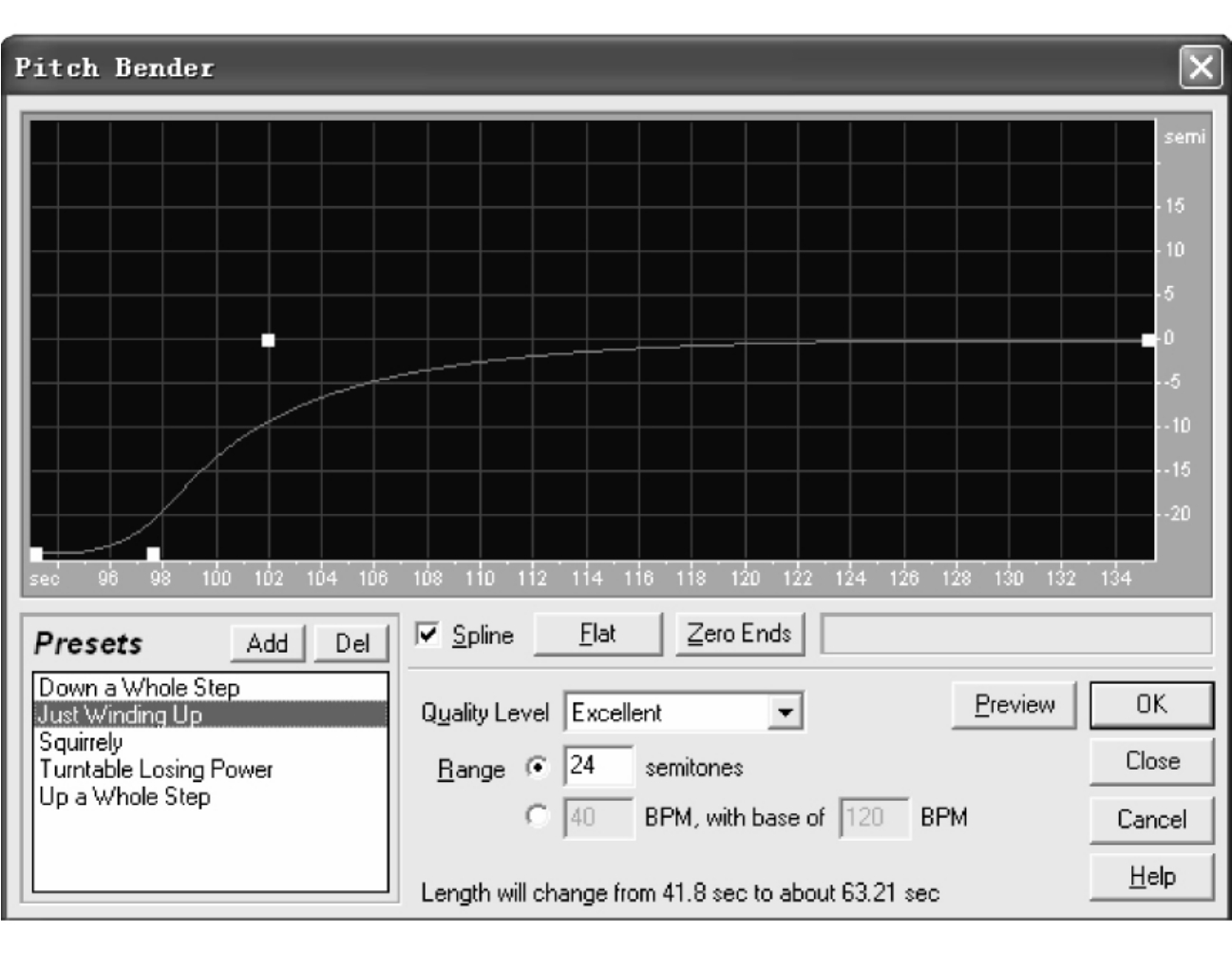Select the end control point at 0 semitones
This screenshot has width=1232, height=953.
1148,340
